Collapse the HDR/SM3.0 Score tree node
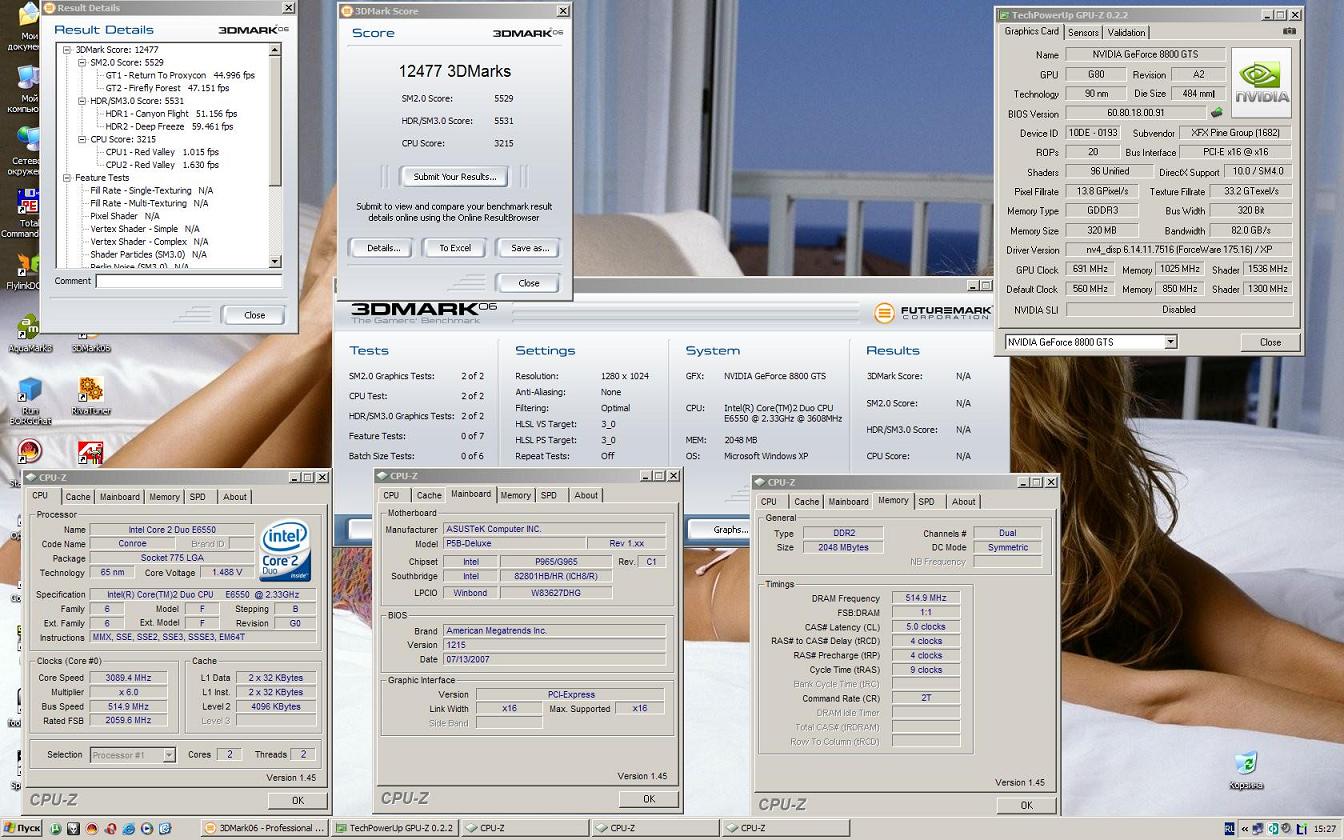The image size is (1344, 840). coord(82,101)
